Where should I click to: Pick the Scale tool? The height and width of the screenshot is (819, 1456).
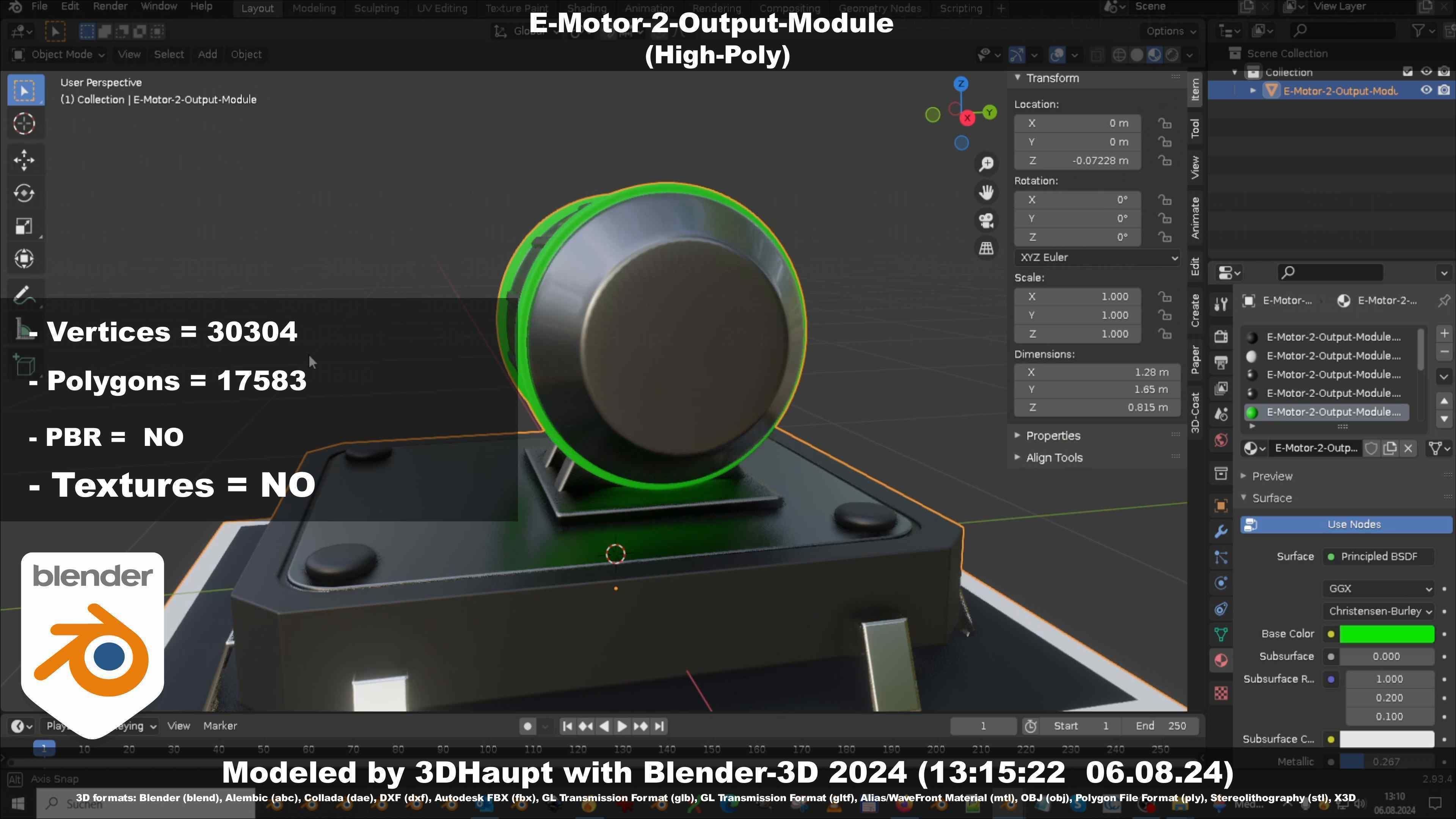coord(24,226)
